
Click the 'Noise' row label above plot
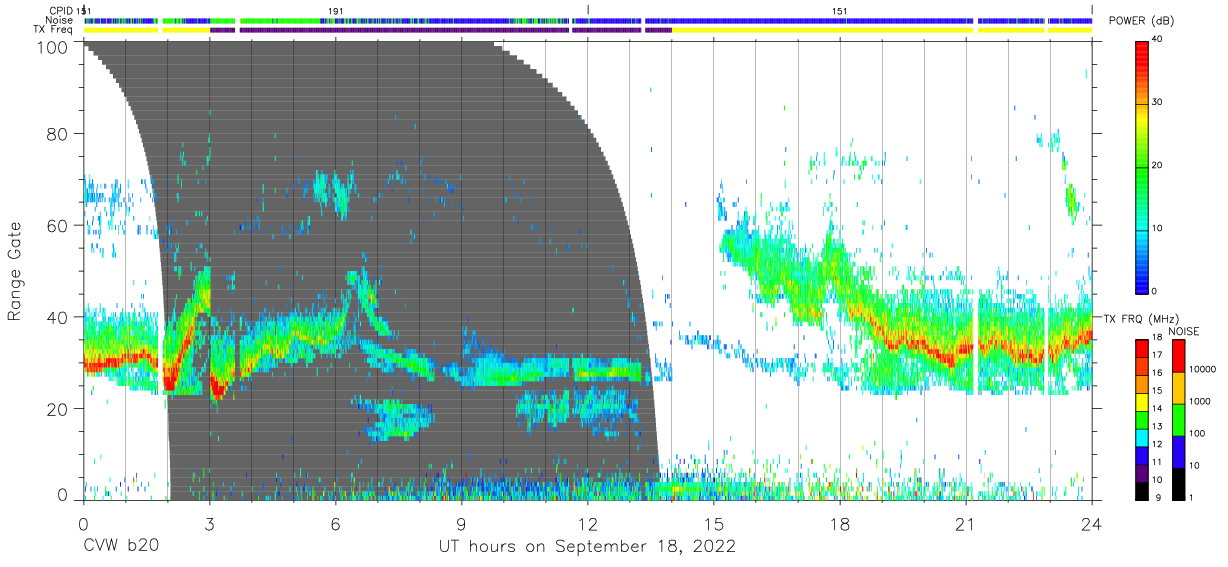(59, 20)
